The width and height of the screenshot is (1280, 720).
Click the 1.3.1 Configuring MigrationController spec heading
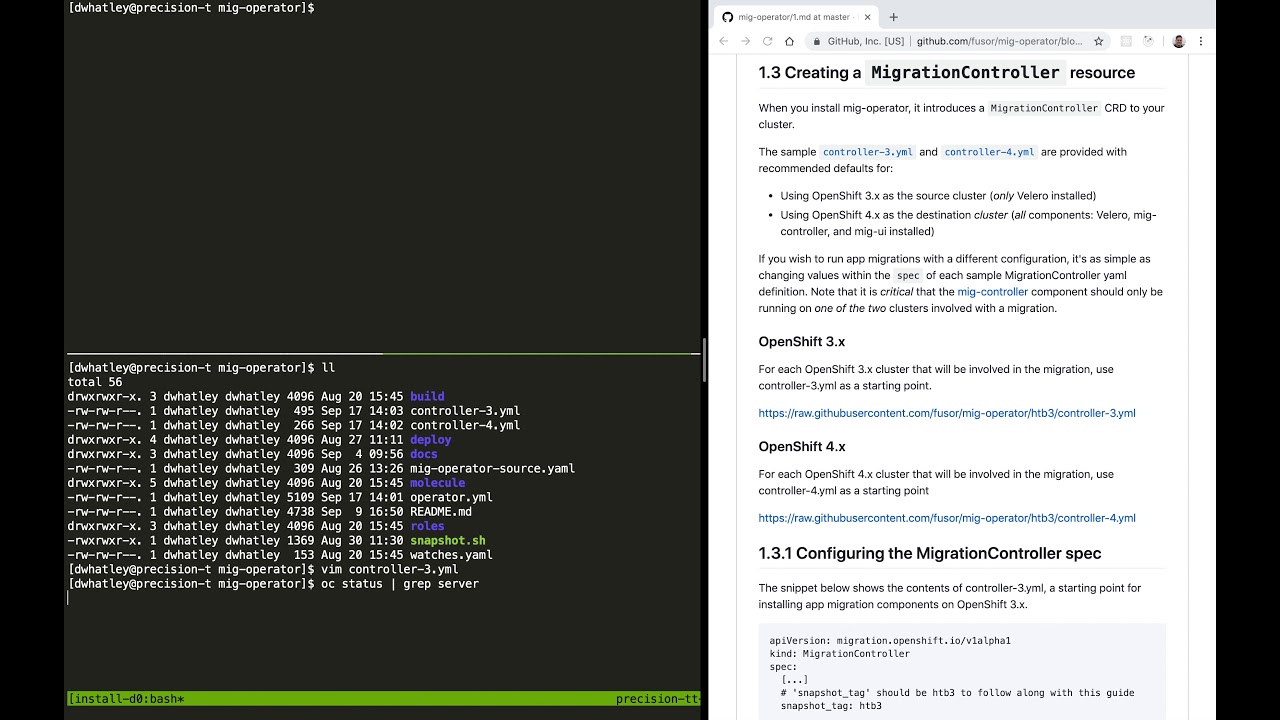(929, 553)
